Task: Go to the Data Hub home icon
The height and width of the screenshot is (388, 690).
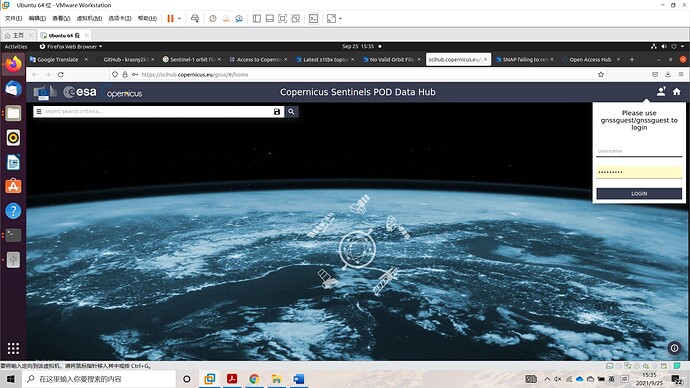Action: pos(677,92)
